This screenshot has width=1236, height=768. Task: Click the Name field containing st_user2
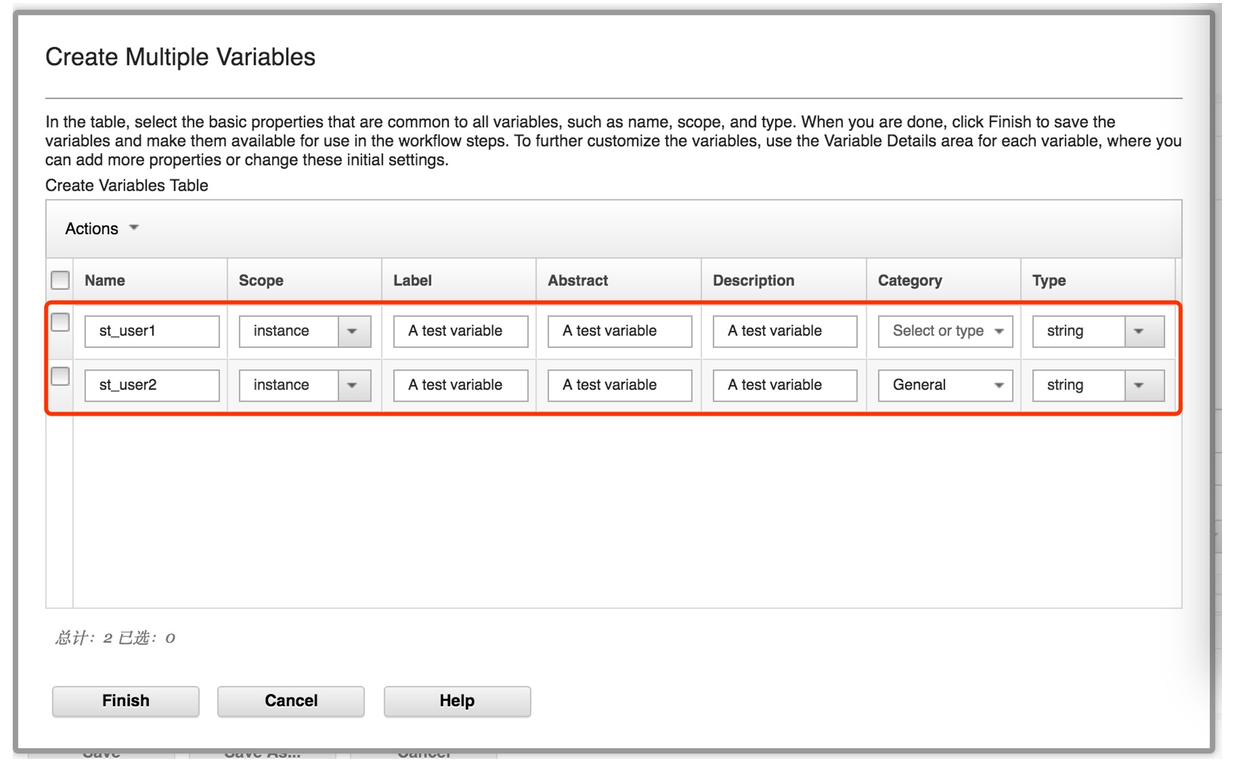[x=152, y=385]
